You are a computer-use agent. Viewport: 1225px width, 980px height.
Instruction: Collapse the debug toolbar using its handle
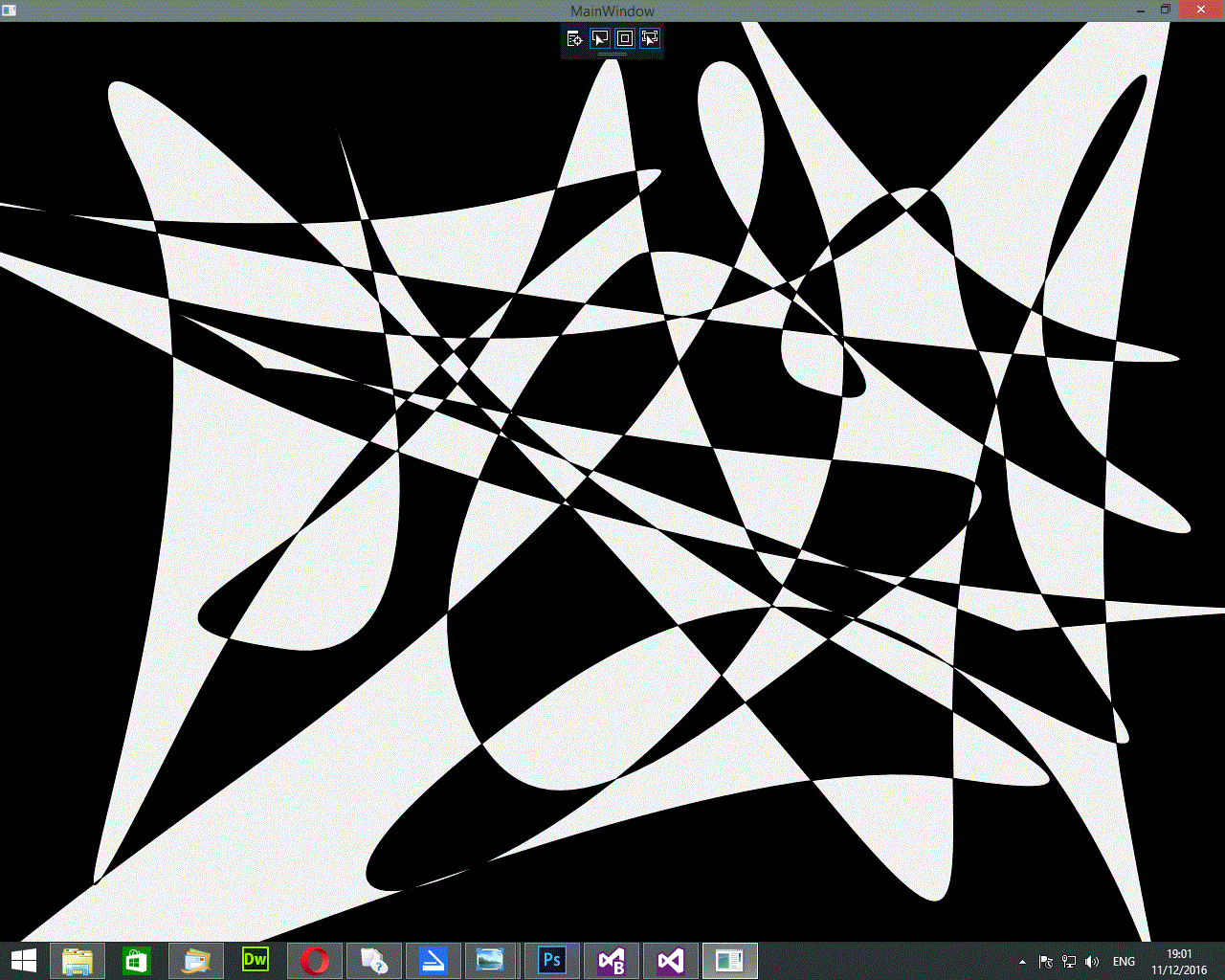pos(612,55)
